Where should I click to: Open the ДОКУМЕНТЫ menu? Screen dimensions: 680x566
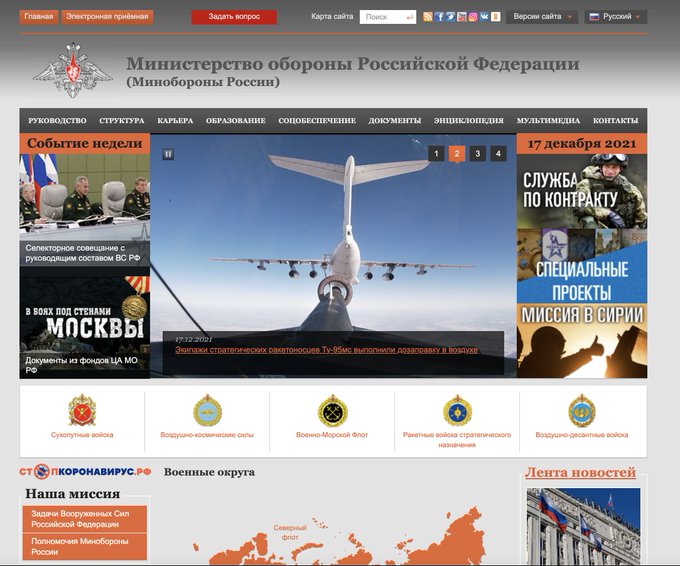click(x=395, y=121)
